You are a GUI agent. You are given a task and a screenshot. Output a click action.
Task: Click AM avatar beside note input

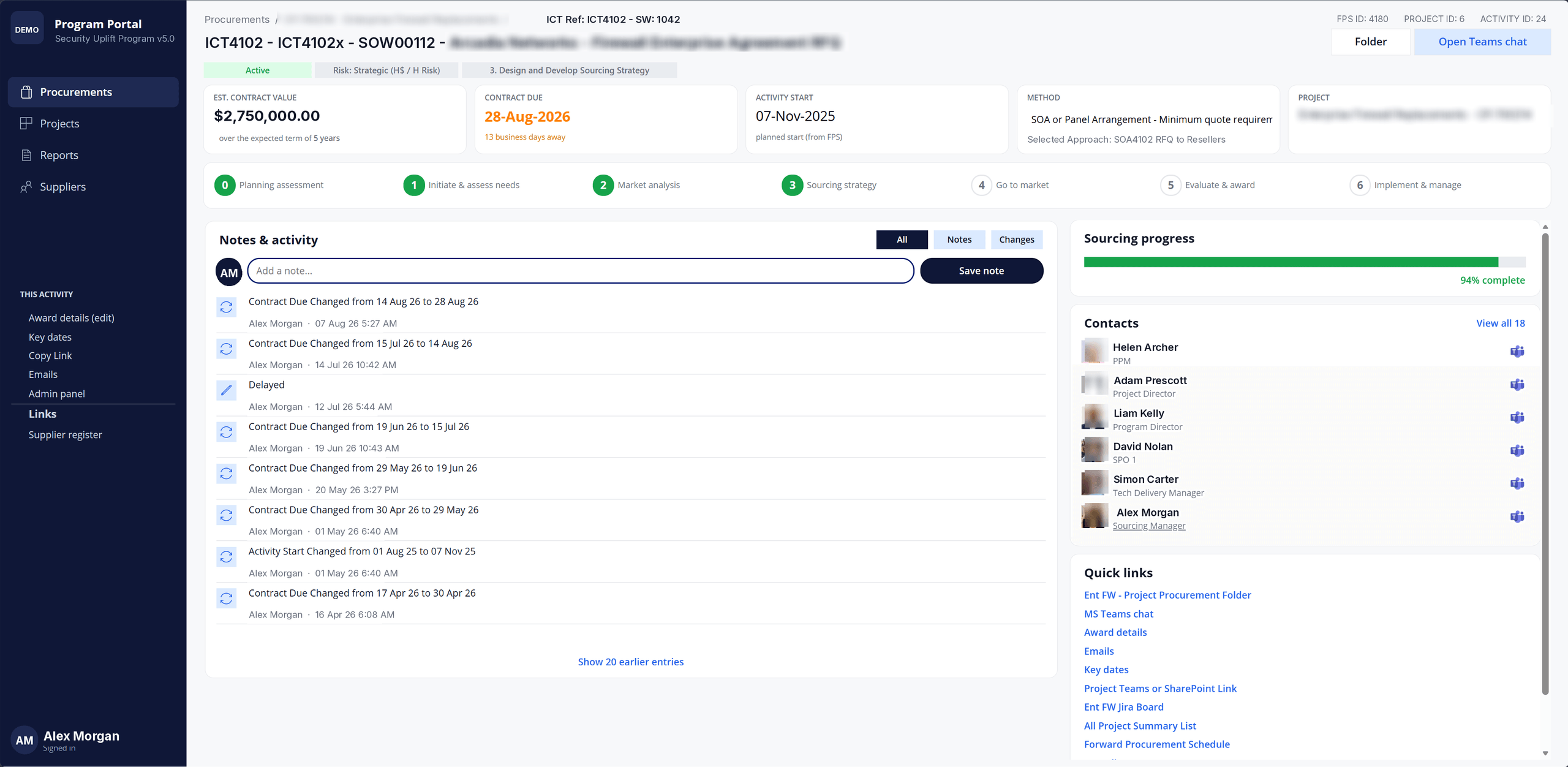pyautogui.click(x=229, y=272)
